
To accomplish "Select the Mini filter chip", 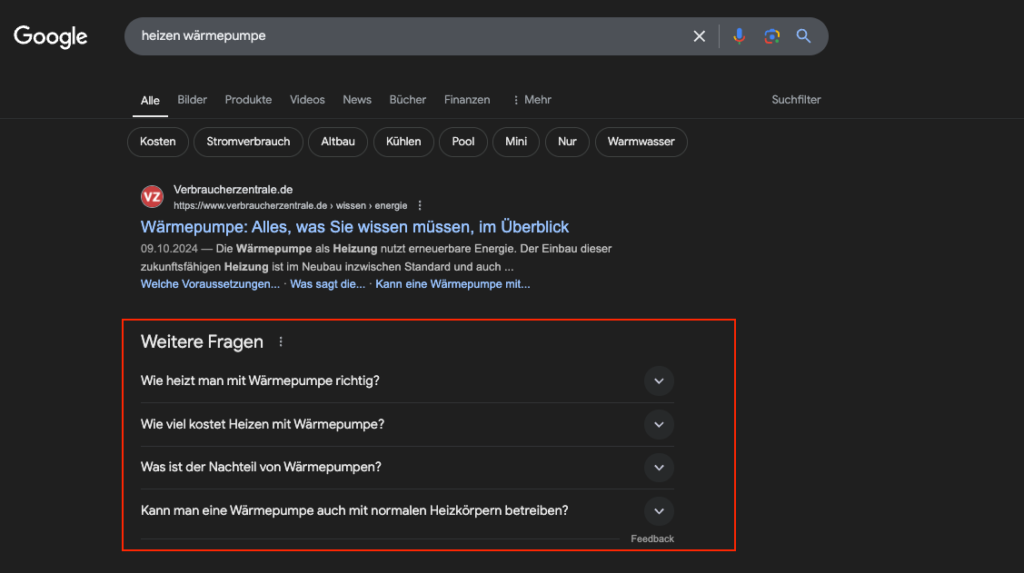I will pos(516,142).
